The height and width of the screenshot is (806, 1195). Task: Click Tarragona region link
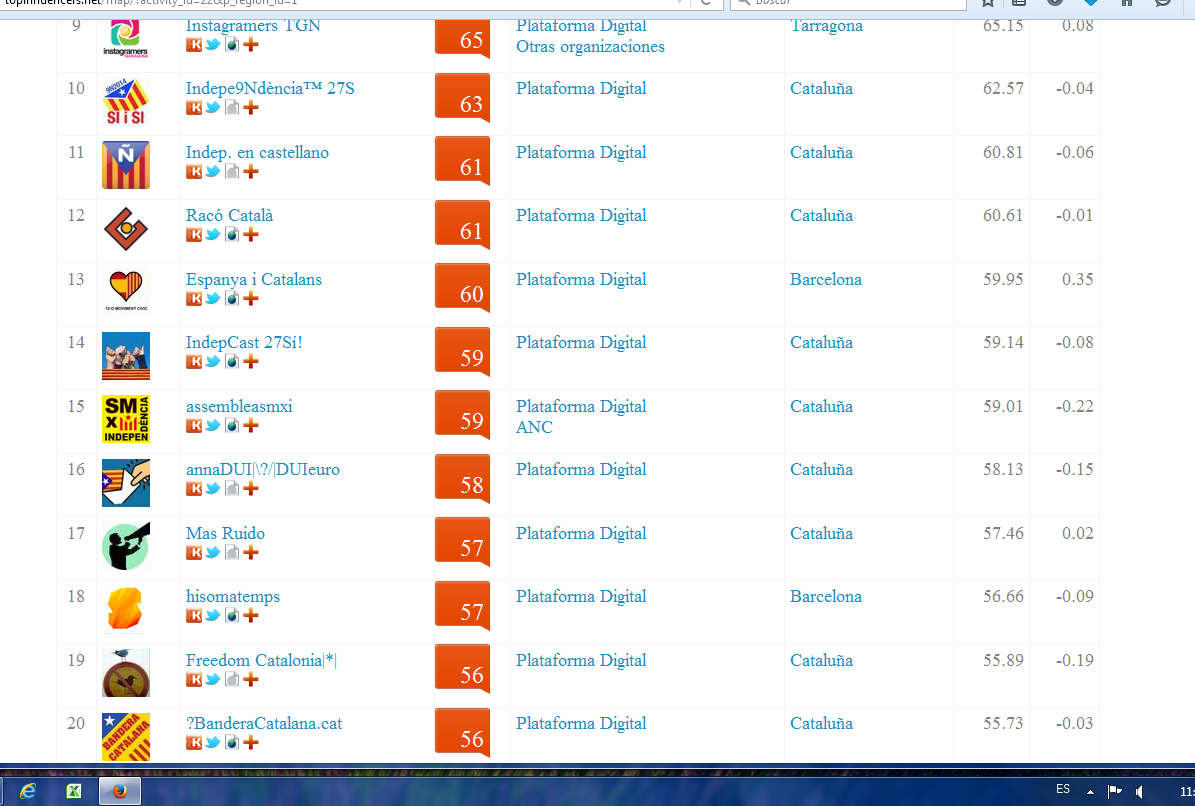point(826,26)
